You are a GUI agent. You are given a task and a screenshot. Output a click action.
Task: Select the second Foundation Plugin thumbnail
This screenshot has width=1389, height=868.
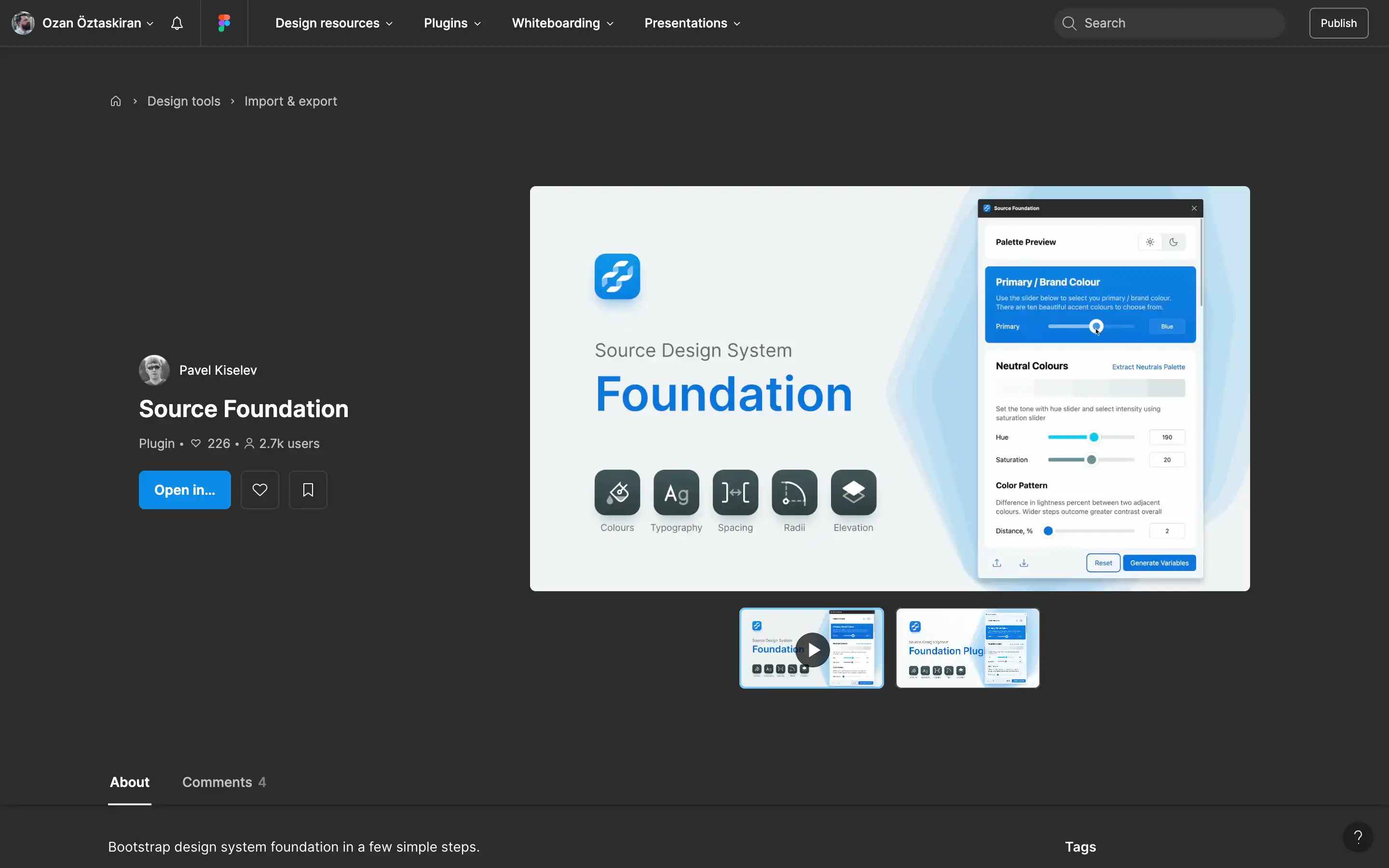(x=967, y=648)
